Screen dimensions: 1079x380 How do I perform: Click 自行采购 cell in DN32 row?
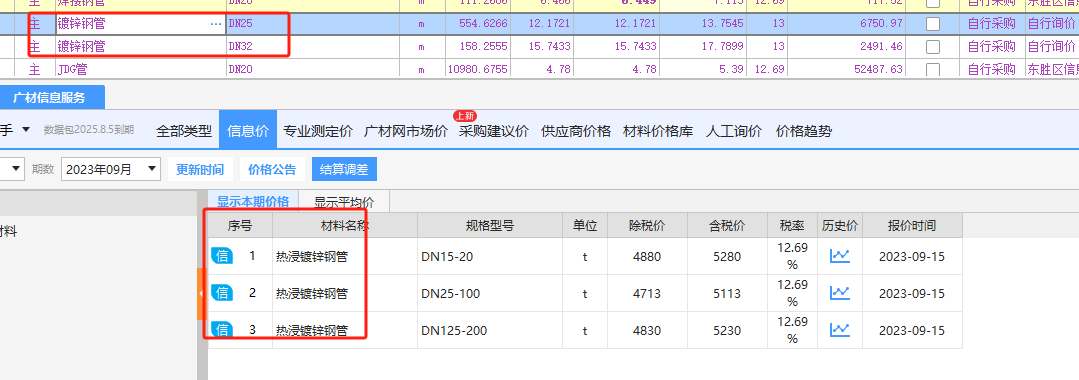click(991, 47)
